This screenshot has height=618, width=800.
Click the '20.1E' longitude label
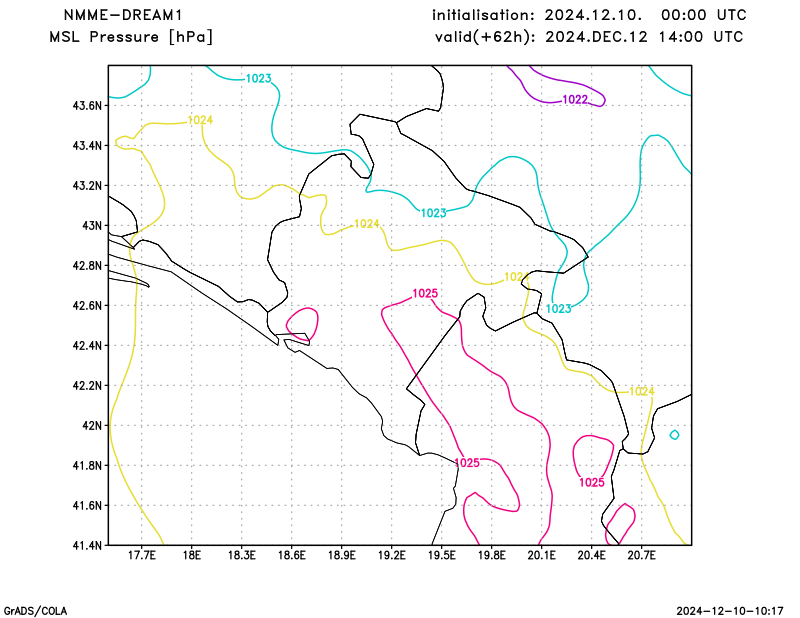541,555
